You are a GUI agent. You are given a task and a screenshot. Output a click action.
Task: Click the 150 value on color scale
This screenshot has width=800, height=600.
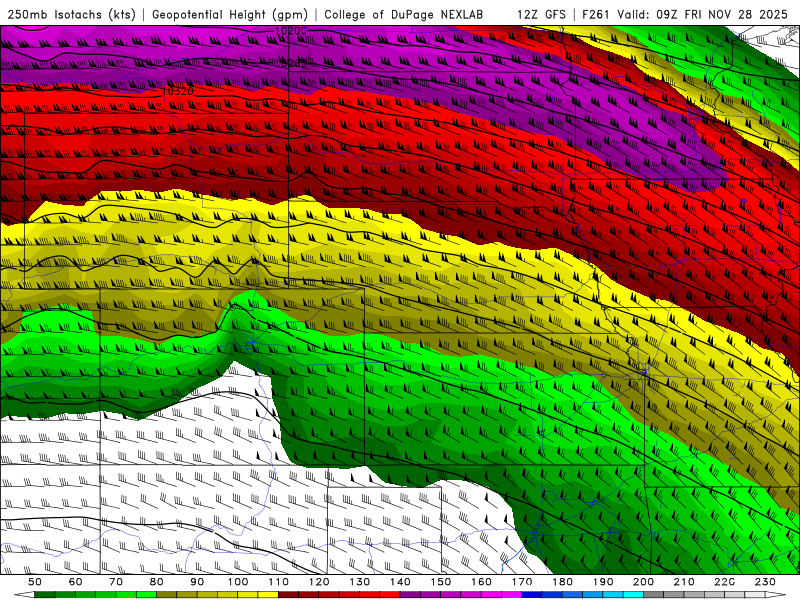[x=441, y=582]
